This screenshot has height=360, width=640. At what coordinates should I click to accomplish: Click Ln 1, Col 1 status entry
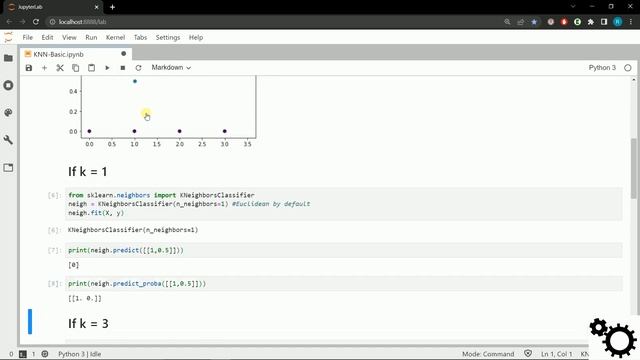pyautogui.click(x=557, y=354)
